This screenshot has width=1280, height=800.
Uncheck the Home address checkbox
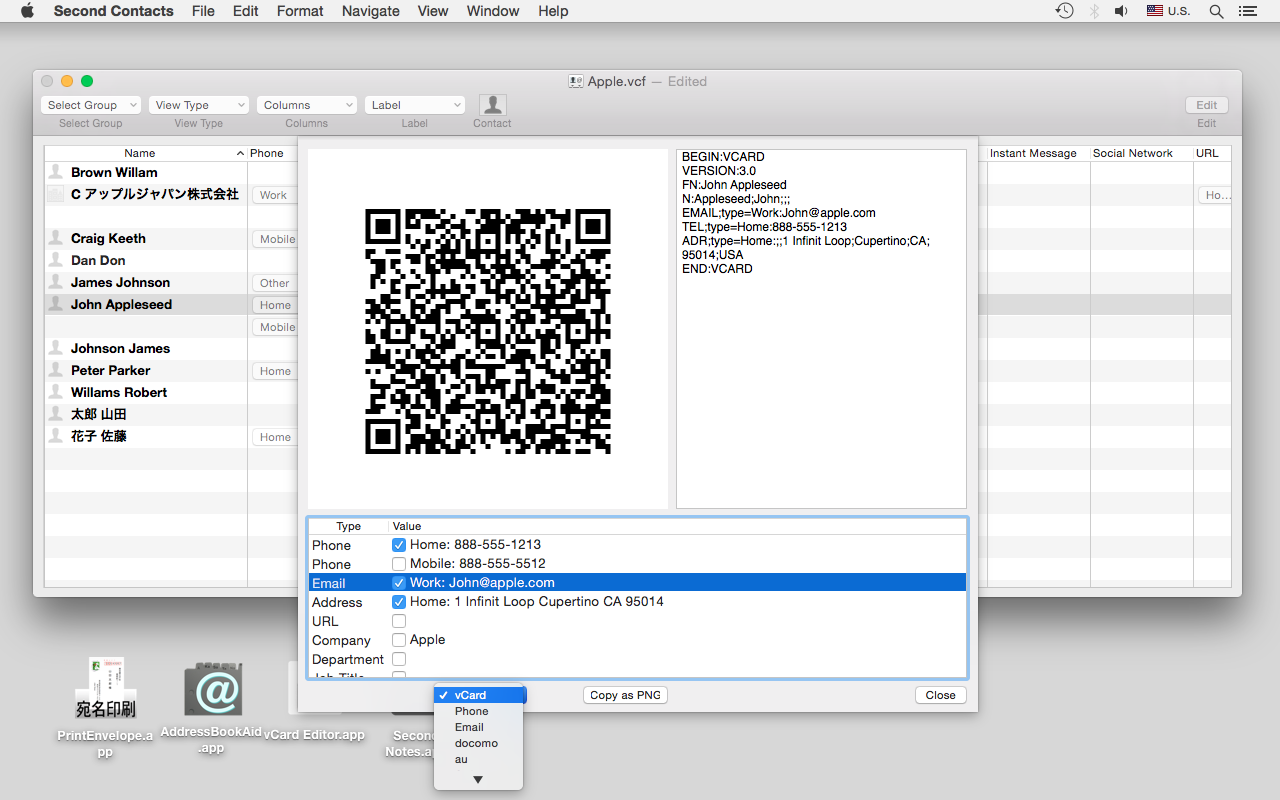(x=399, y=602)
